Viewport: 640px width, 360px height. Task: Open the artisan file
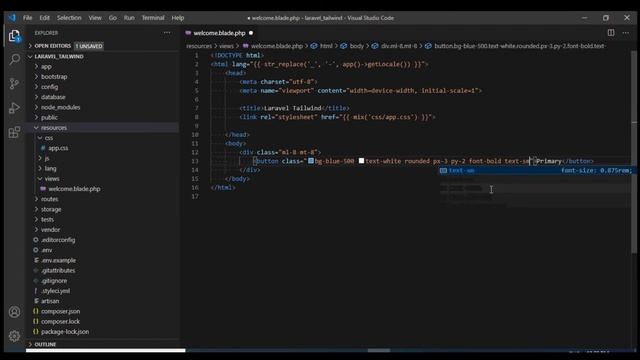(50, 301)
